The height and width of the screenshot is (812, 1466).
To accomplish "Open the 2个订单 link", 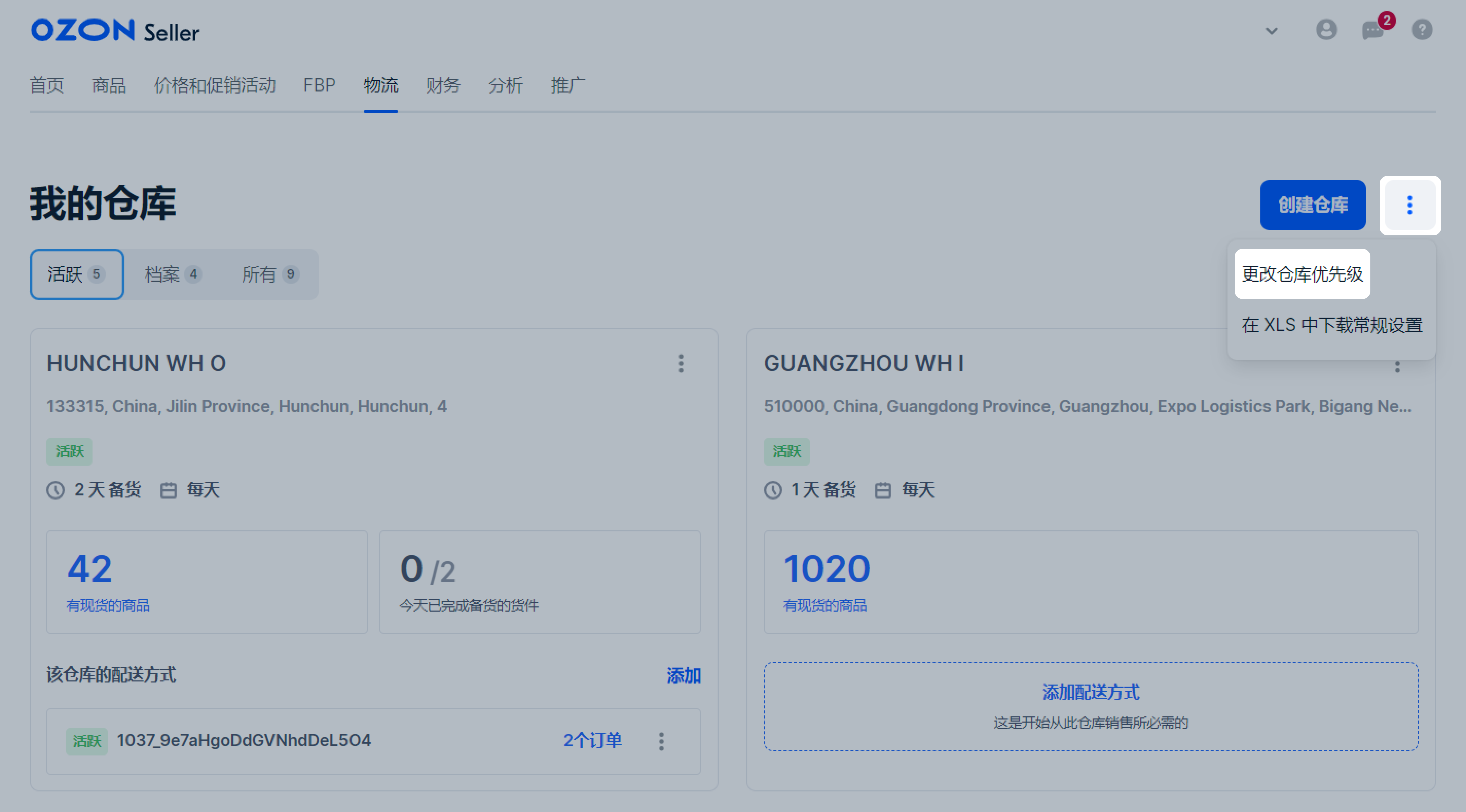I will point(592,740).
